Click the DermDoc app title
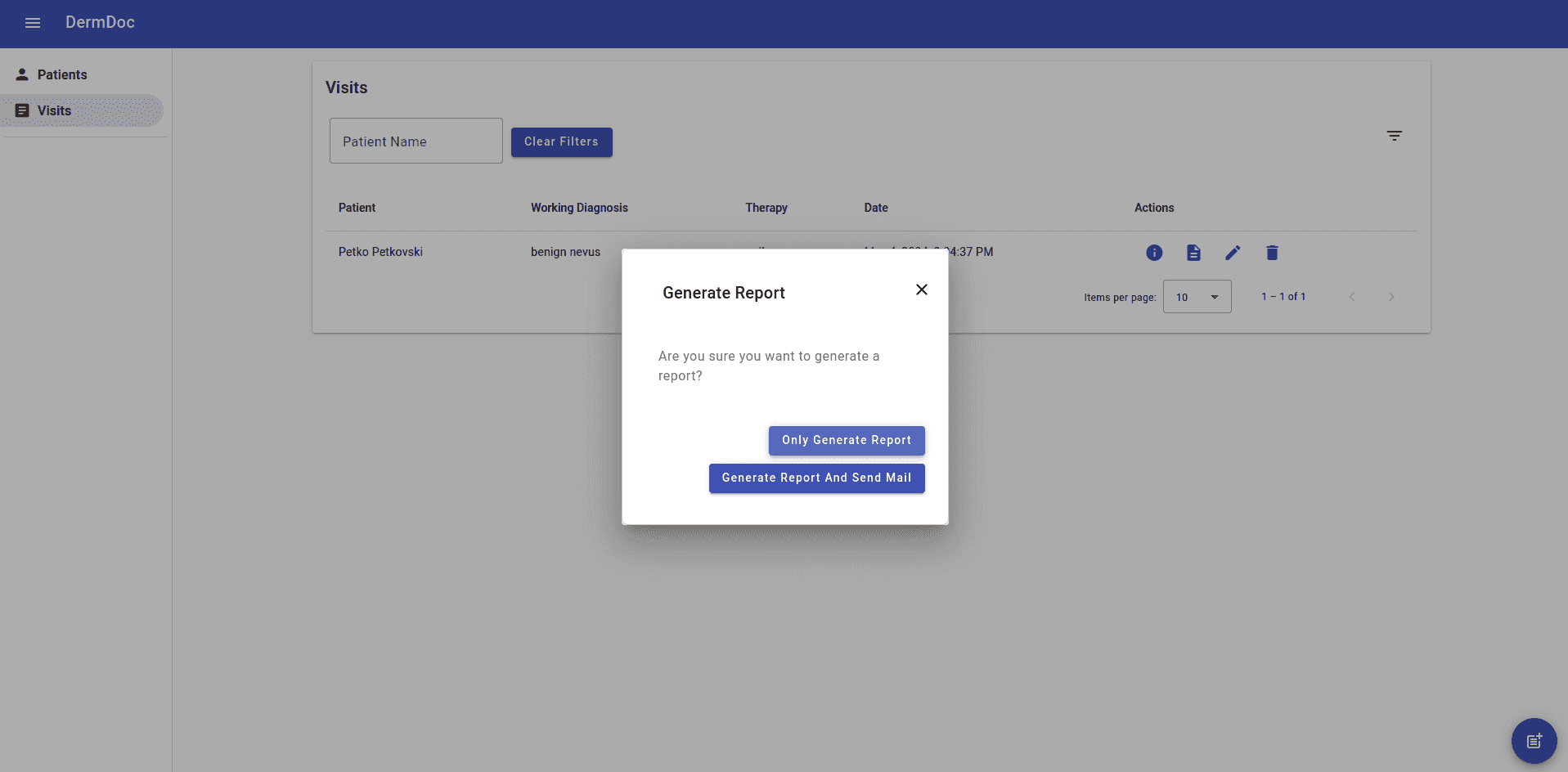The image size is (1568, 772). coord(100,23)
